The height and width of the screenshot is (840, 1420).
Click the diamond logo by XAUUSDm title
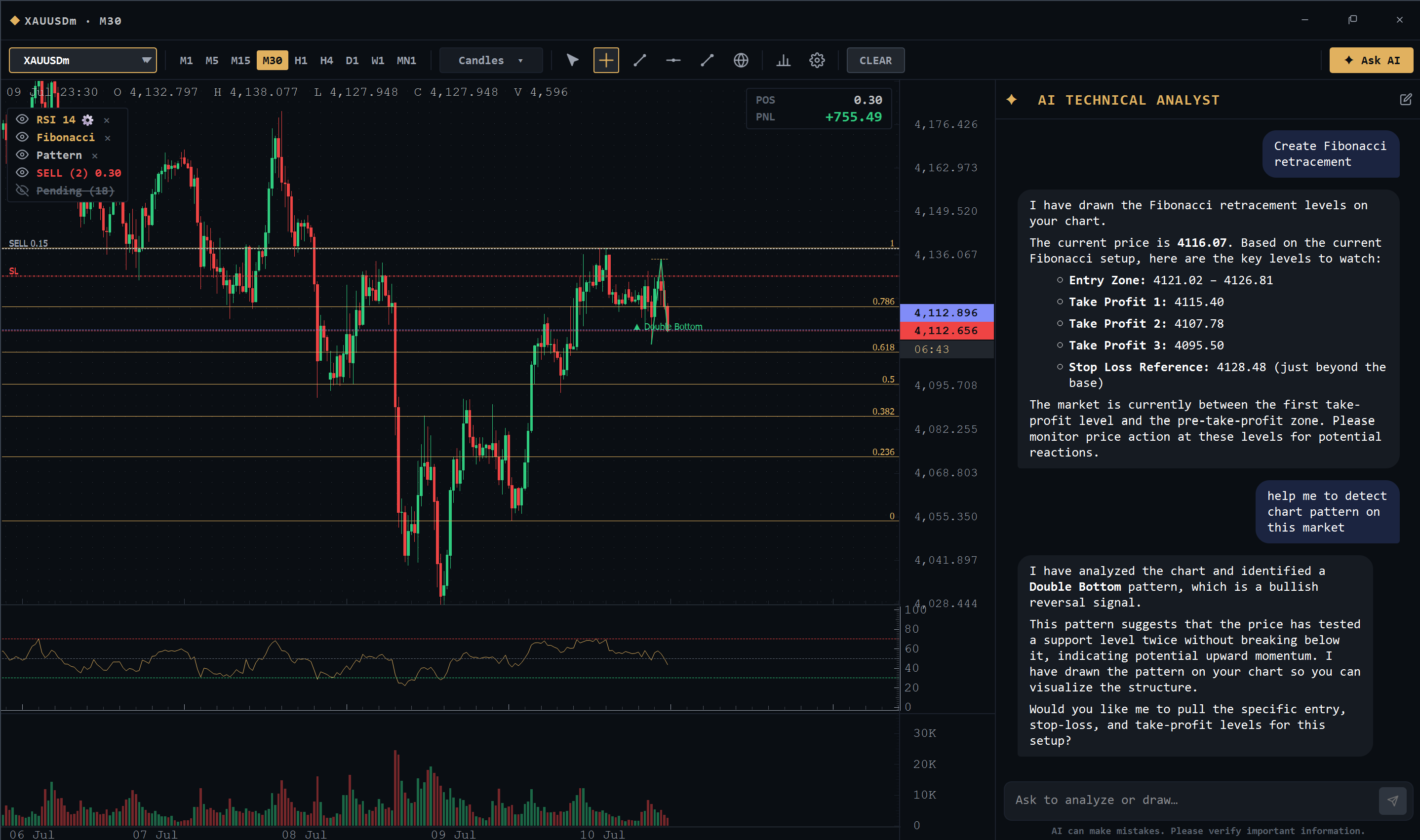tap(15, 20)
